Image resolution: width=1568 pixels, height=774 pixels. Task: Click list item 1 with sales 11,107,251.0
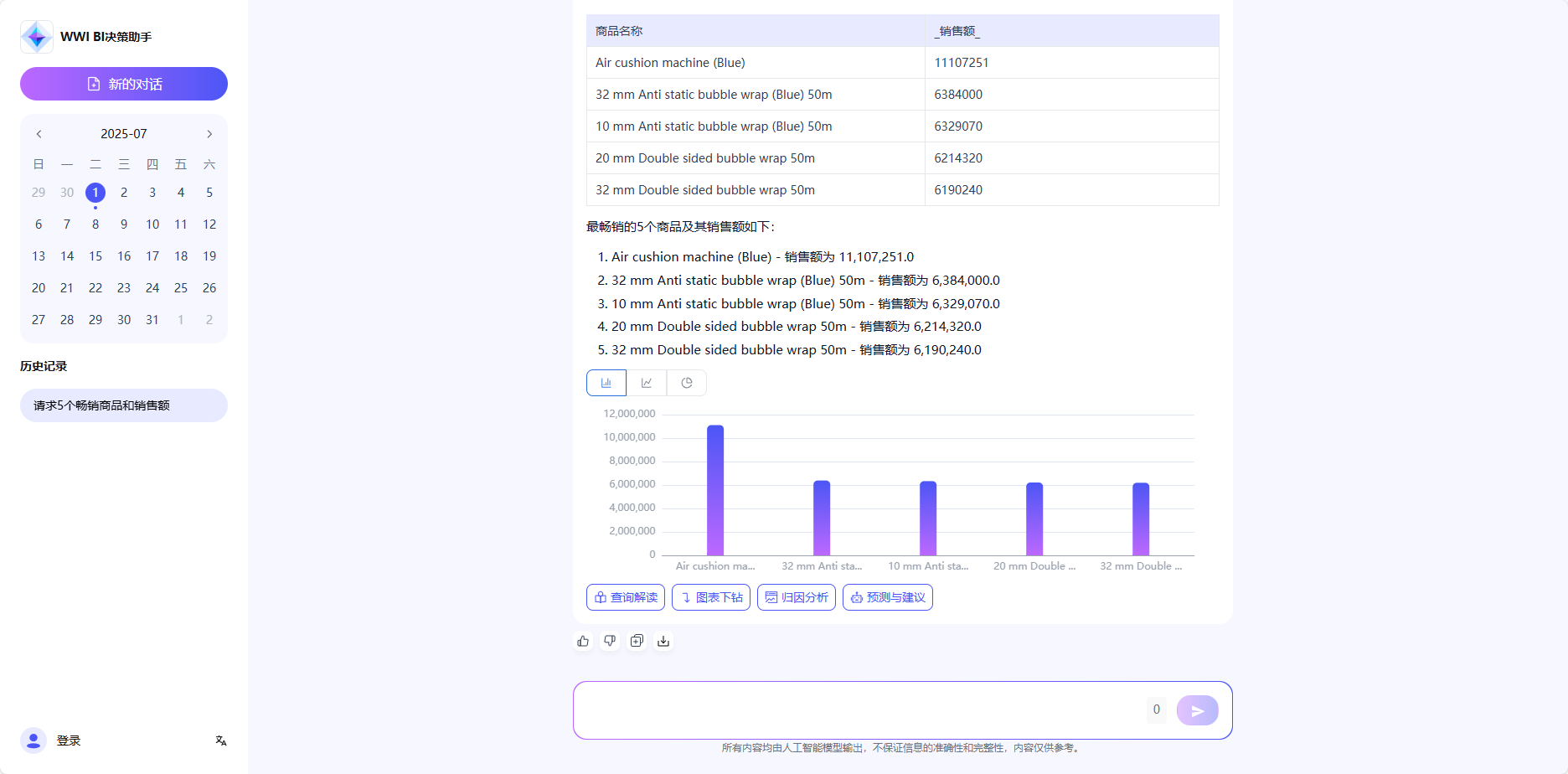click(x=762, y=257)
